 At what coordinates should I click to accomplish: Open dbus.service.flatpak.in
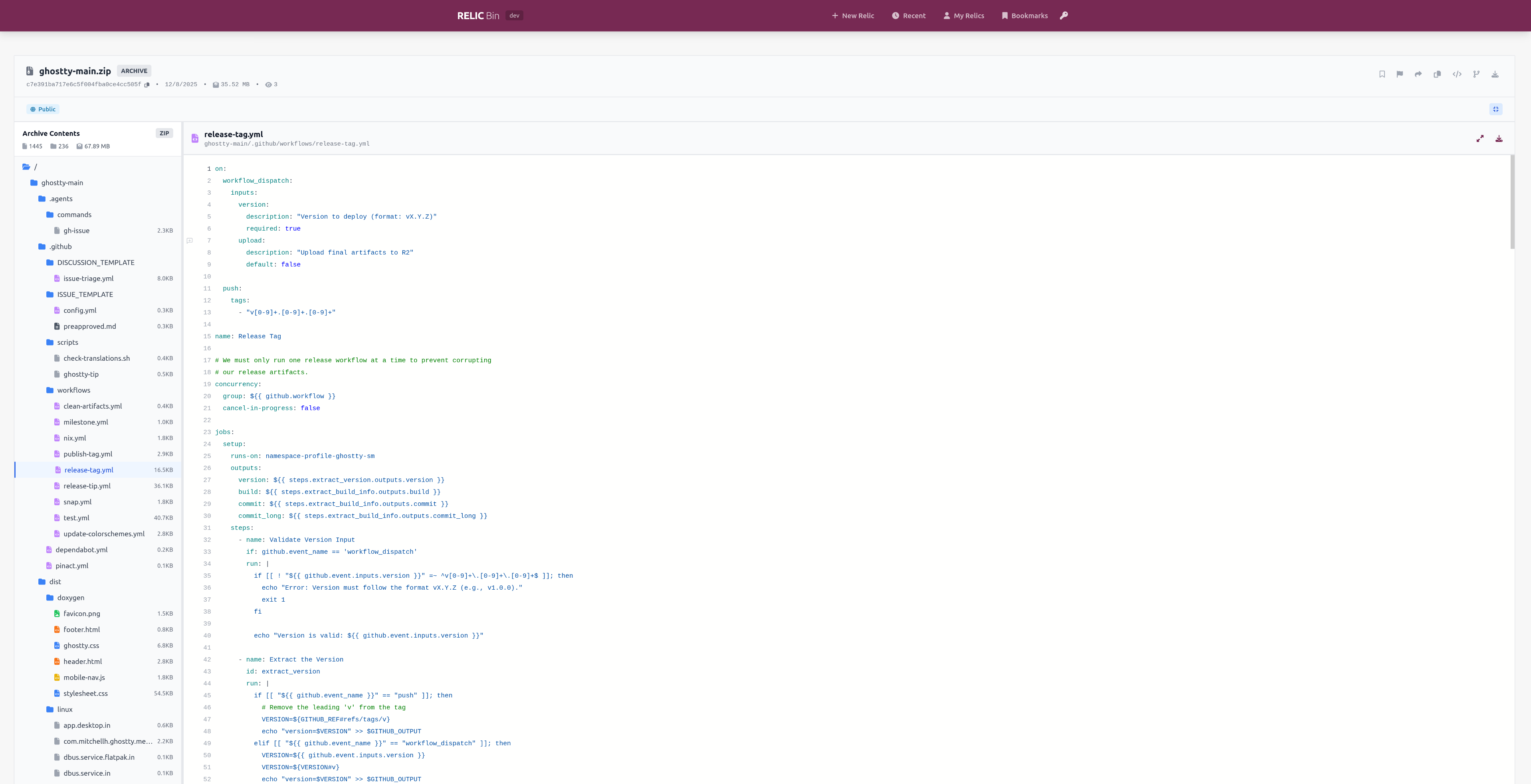point(97,758)
